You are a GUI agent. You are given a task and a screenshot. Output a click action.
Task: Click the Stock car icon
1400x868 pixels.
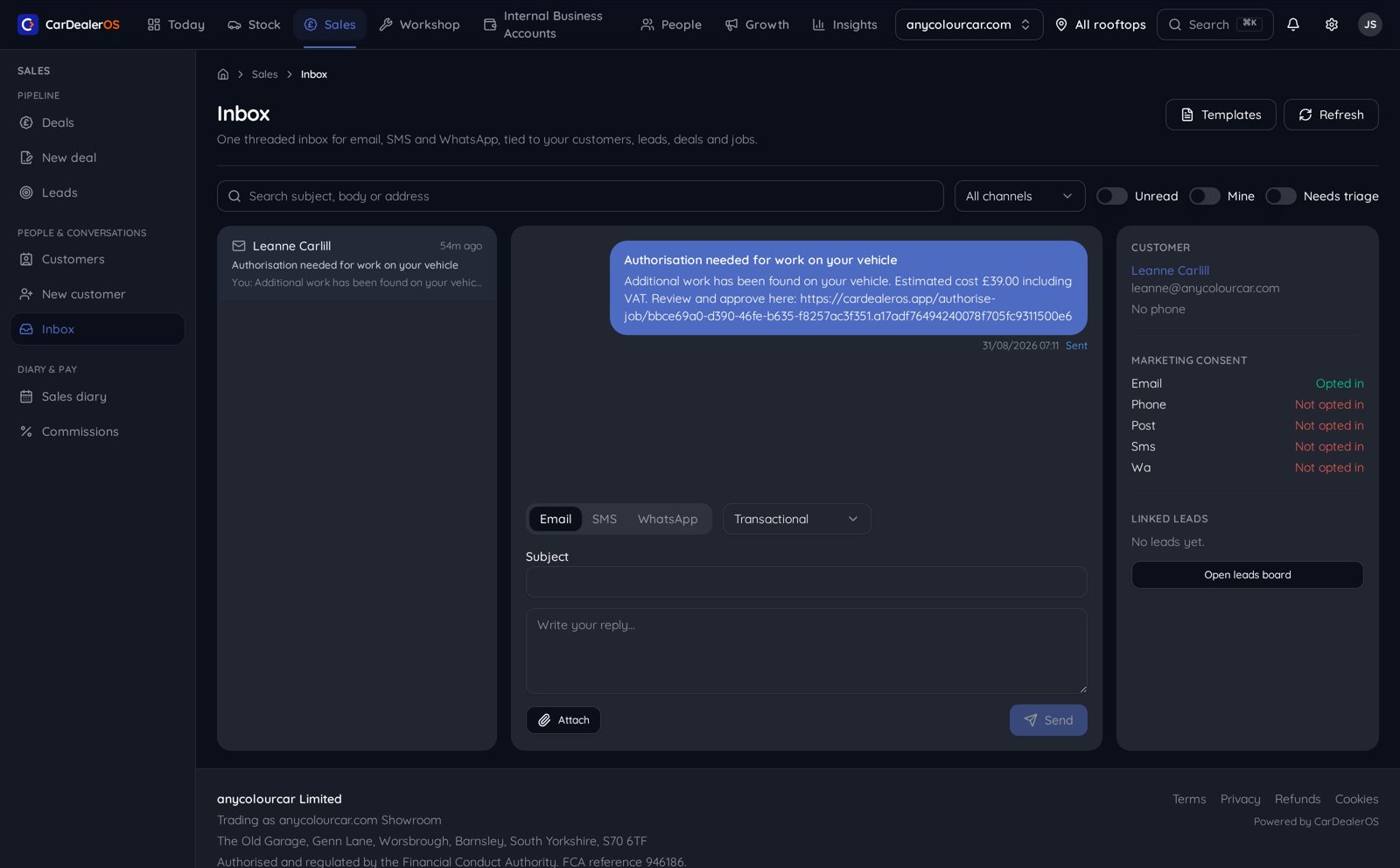pyautogui.click(x=234, y=24)
